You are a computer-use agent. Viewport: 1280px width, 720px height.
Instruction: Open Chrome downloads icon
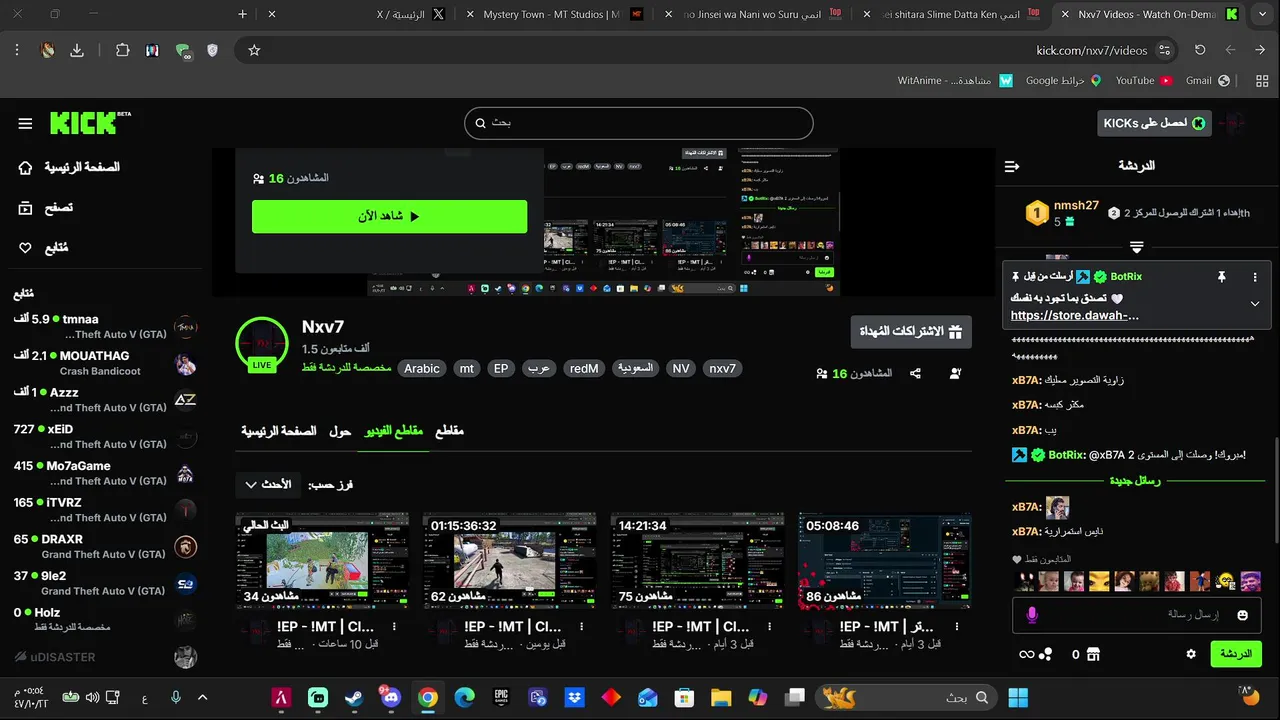[77, 50]
